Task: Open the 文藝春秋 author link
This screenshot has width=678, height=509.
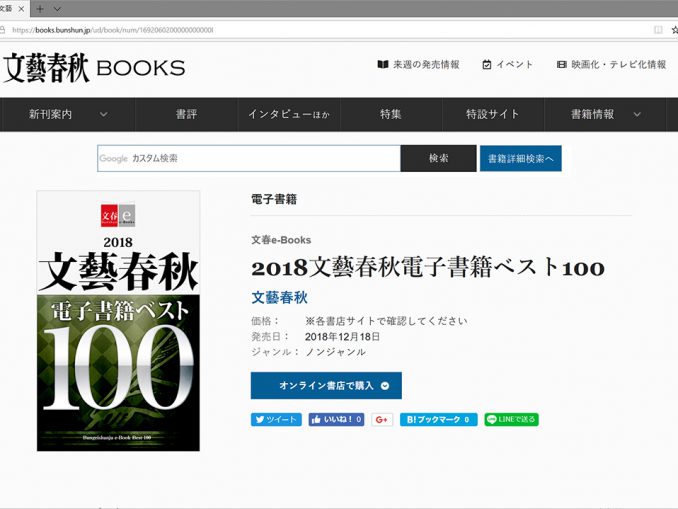Action: click(x=279, y=298)
